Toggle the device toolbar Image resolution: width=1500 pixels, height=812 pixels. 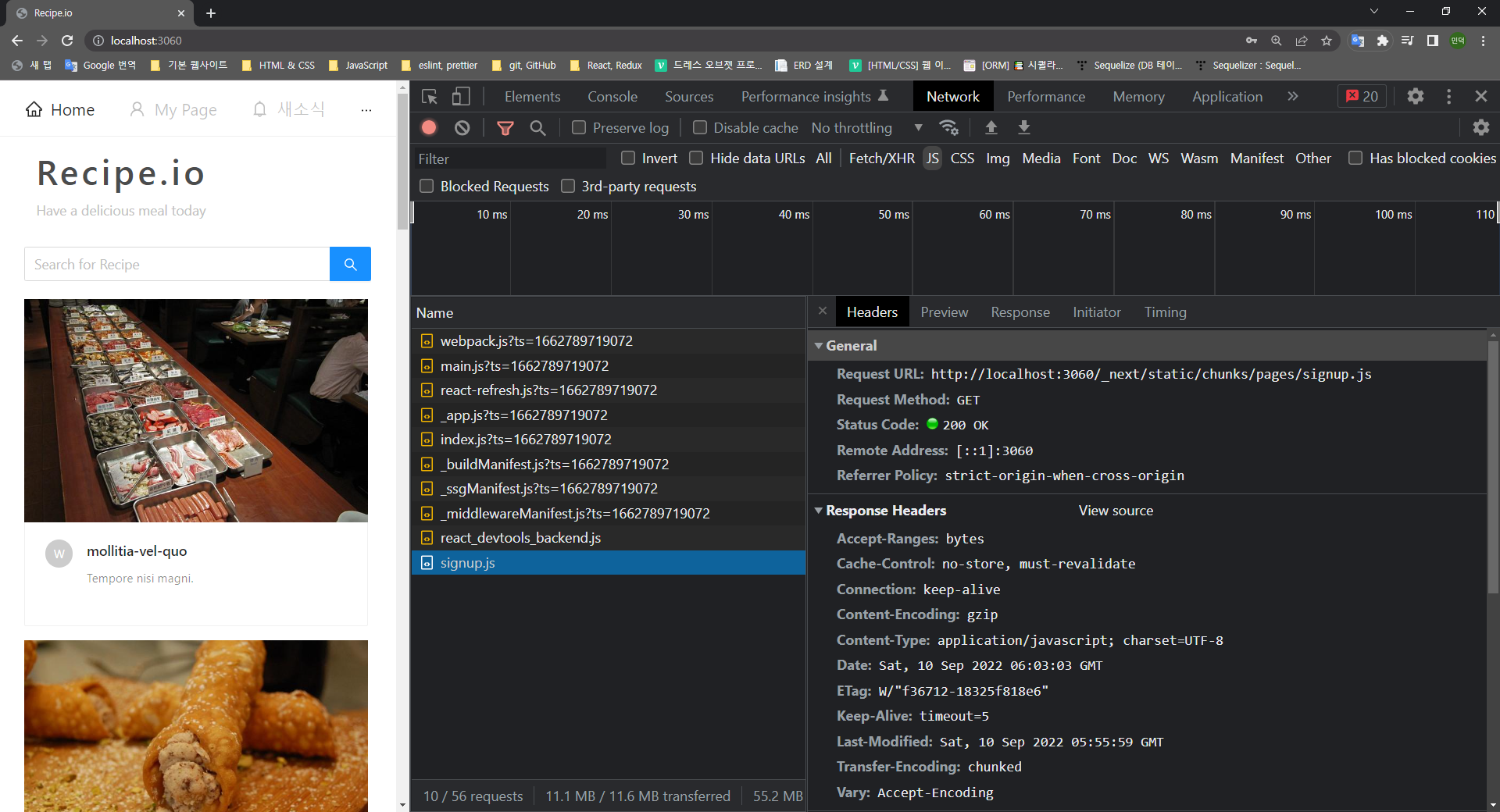(x=461, y=96)
